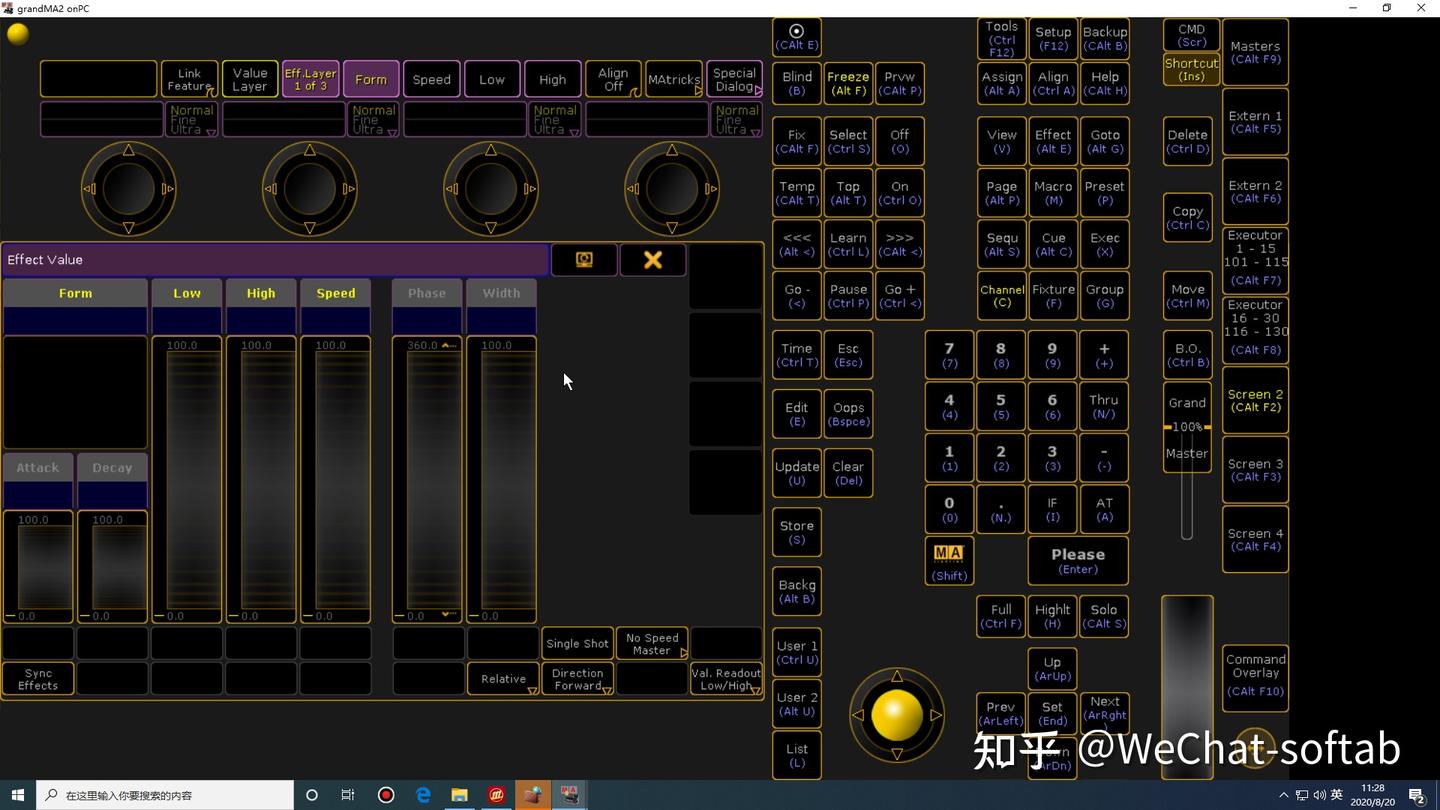Click the volume icon in system tray
This screenshot has height=810, width=1440.
[1320, 795]
